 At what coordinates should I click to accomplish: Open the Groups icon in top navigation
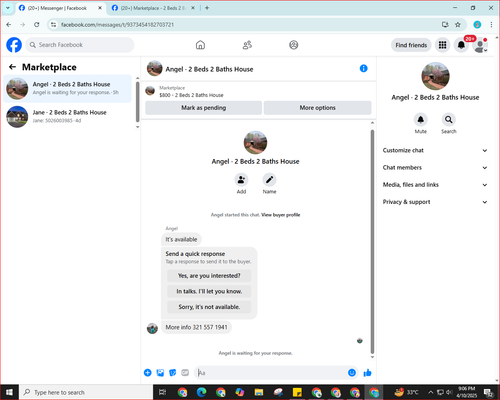coord(294,45)
